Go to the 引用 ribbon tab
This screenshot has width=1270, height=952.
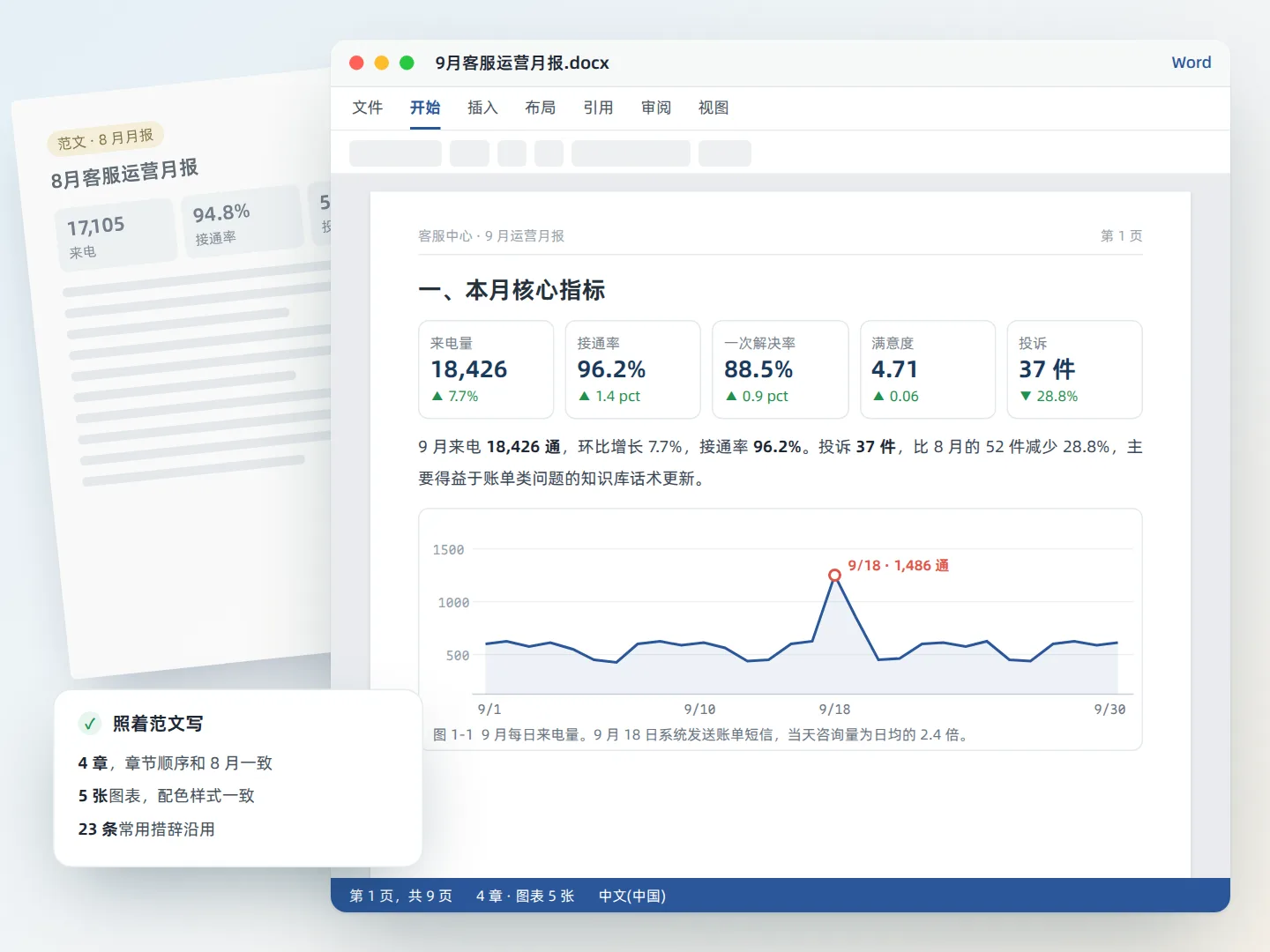pyautogui.click(x=598, y=108)
